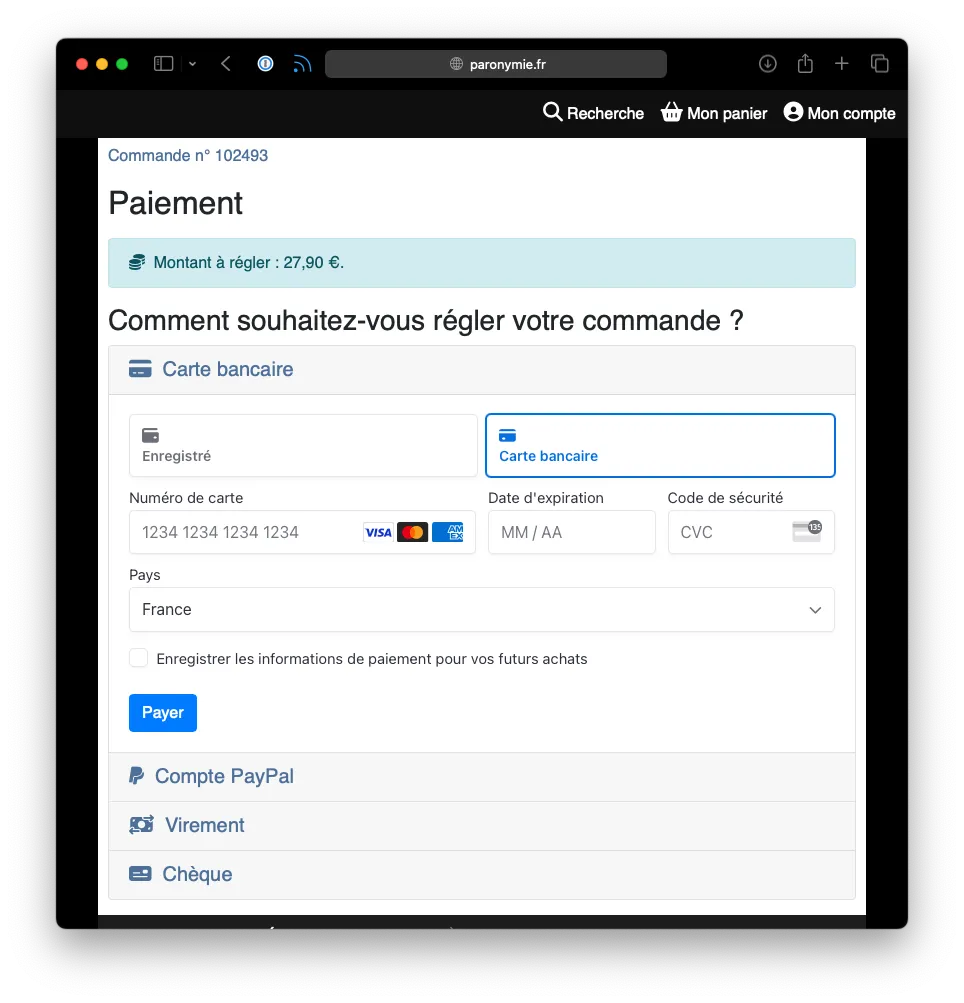964x1003 pixels.
Task: Enable saving payment information for future purchases
Action: click(x=138, y=658)
